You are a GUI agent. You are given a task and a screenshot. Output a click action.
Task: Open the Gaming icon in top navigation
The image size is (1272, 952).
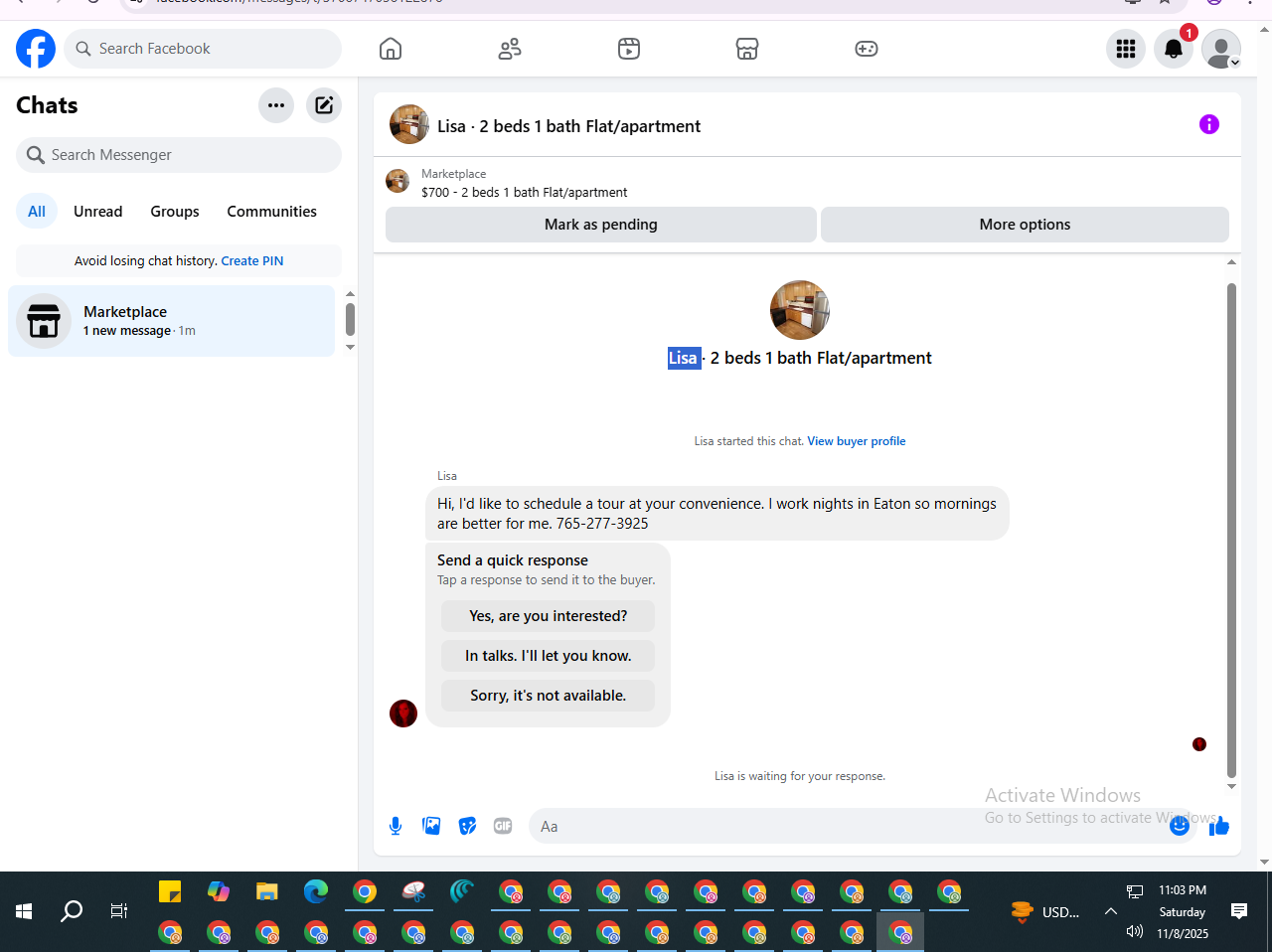point(867,49)
